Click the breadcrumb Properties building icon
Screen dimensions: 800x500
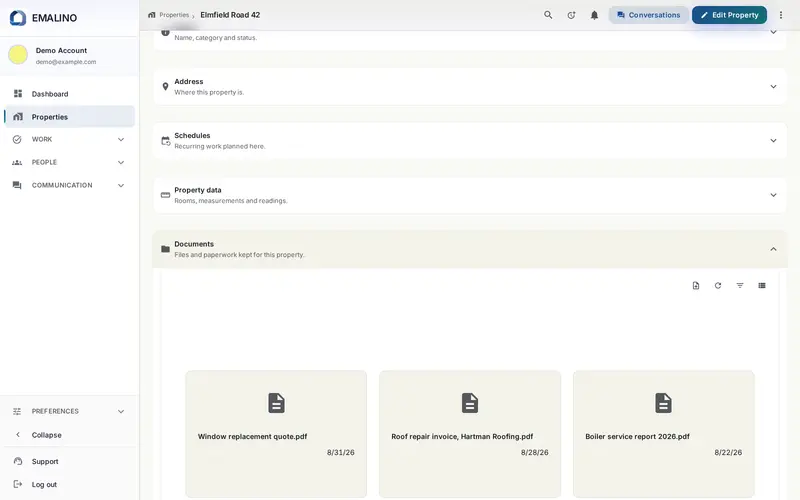pyautogui.click(x=152, y=15)
